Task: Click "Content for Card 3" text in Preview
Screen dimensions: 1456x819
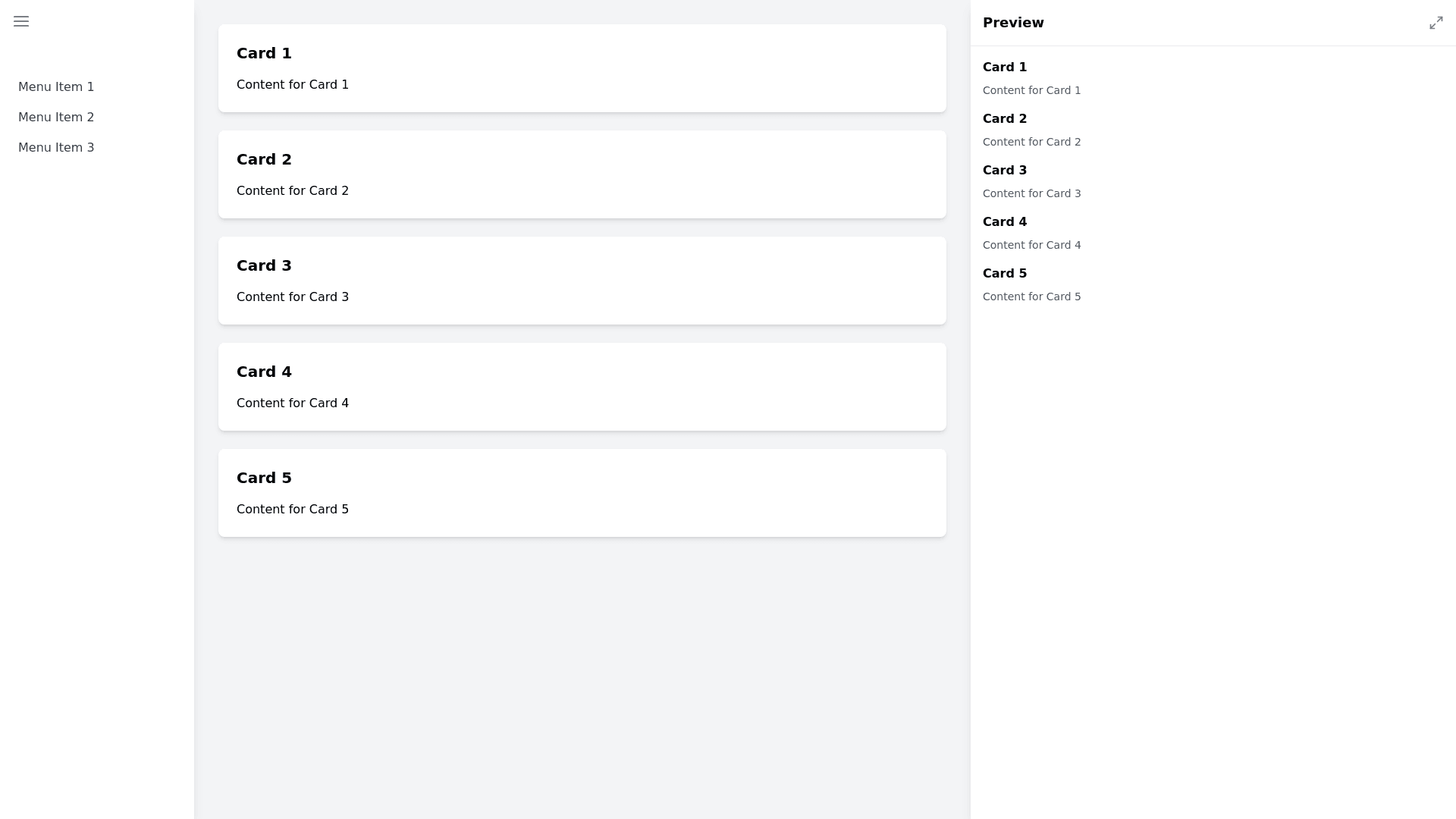Action: point(1031,193)
